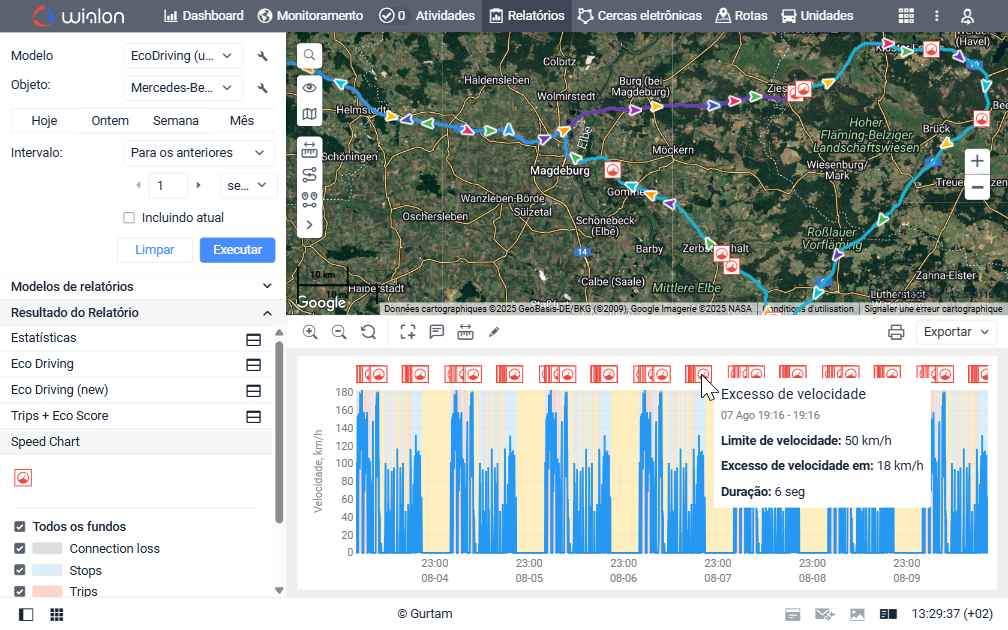The height and width of the screenshot is (630, 1008).
Task: Print the report
Action: 896,332
